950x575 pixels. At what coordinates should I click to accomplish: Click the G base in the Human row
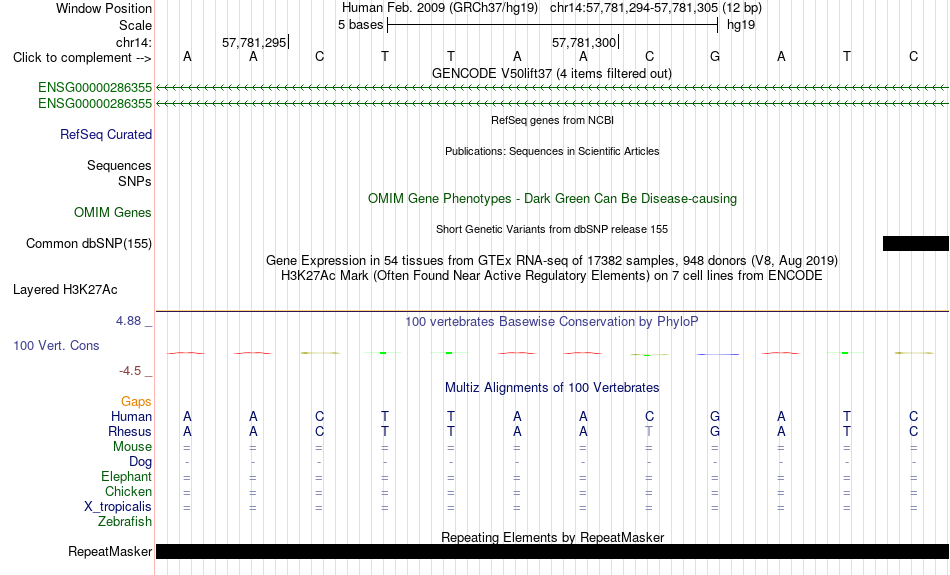point(715,417)
